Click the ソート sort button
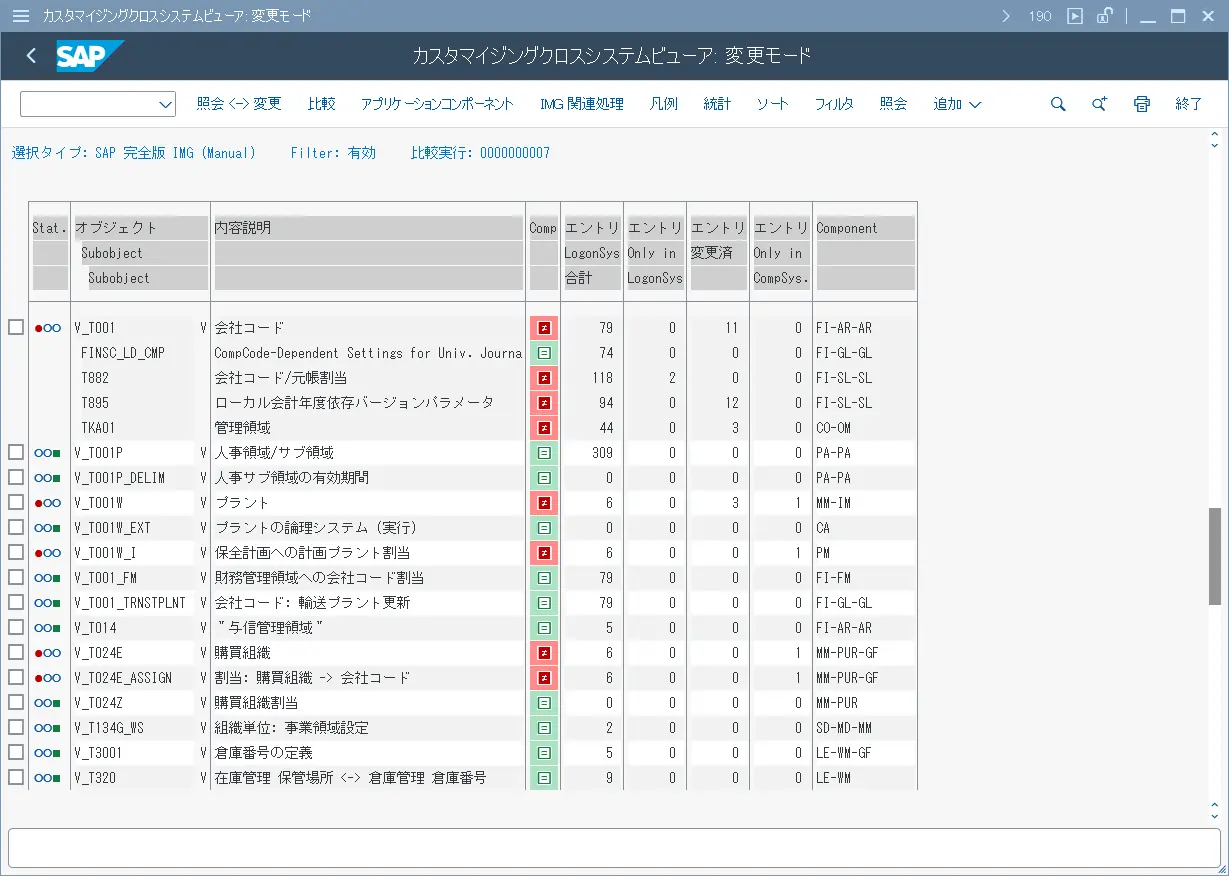The image size is (1229, 876). click(x=772, y=104)
